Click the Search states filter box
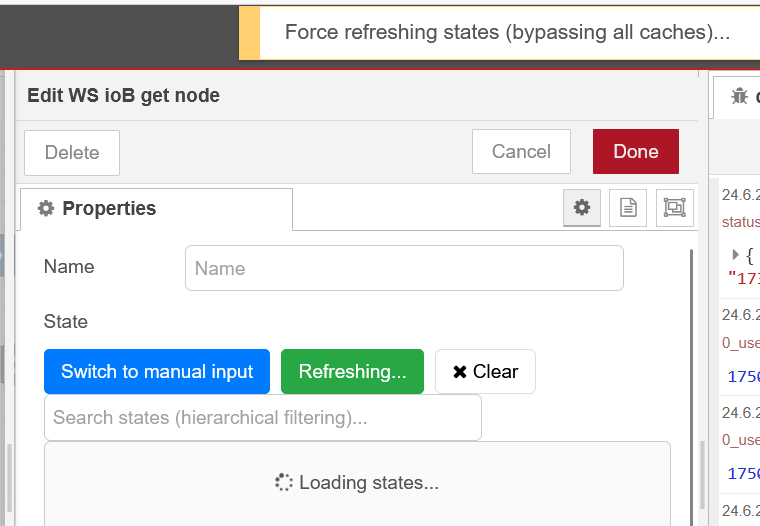This screenshot has width=760, height=526. pos(262,417)
